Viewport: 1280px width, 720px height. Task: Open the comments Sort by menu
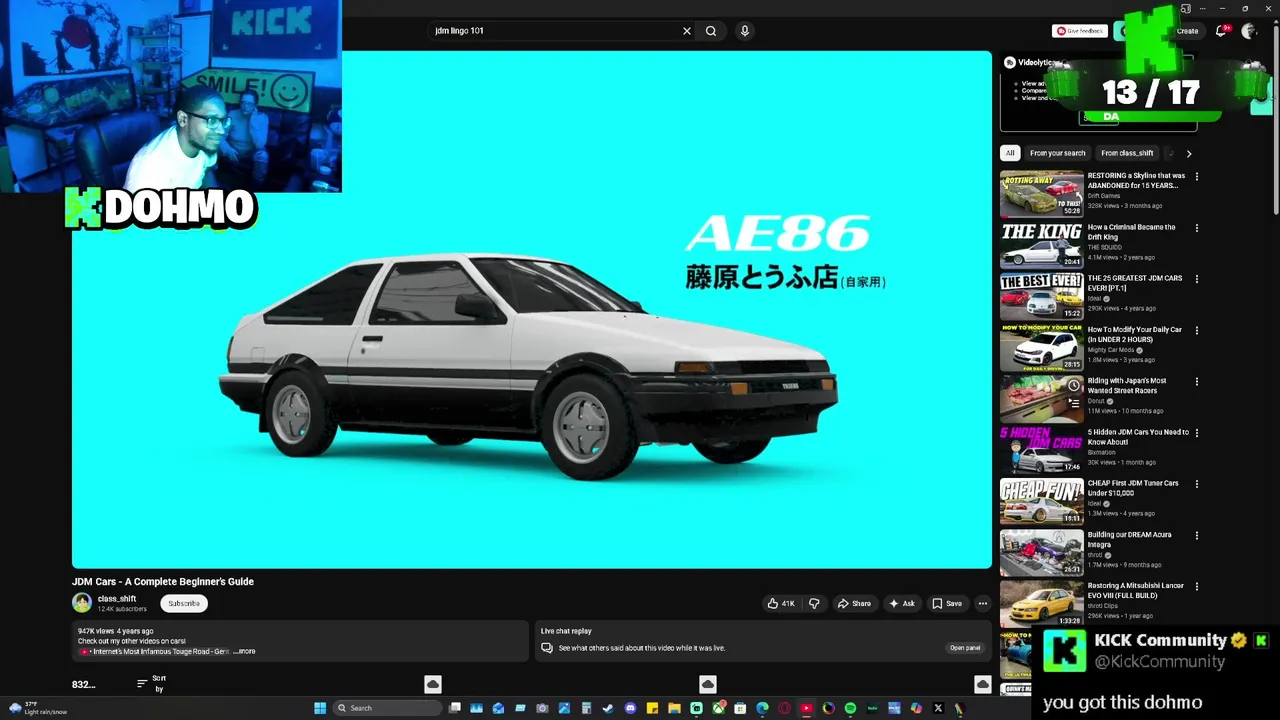tap(151, 683)
